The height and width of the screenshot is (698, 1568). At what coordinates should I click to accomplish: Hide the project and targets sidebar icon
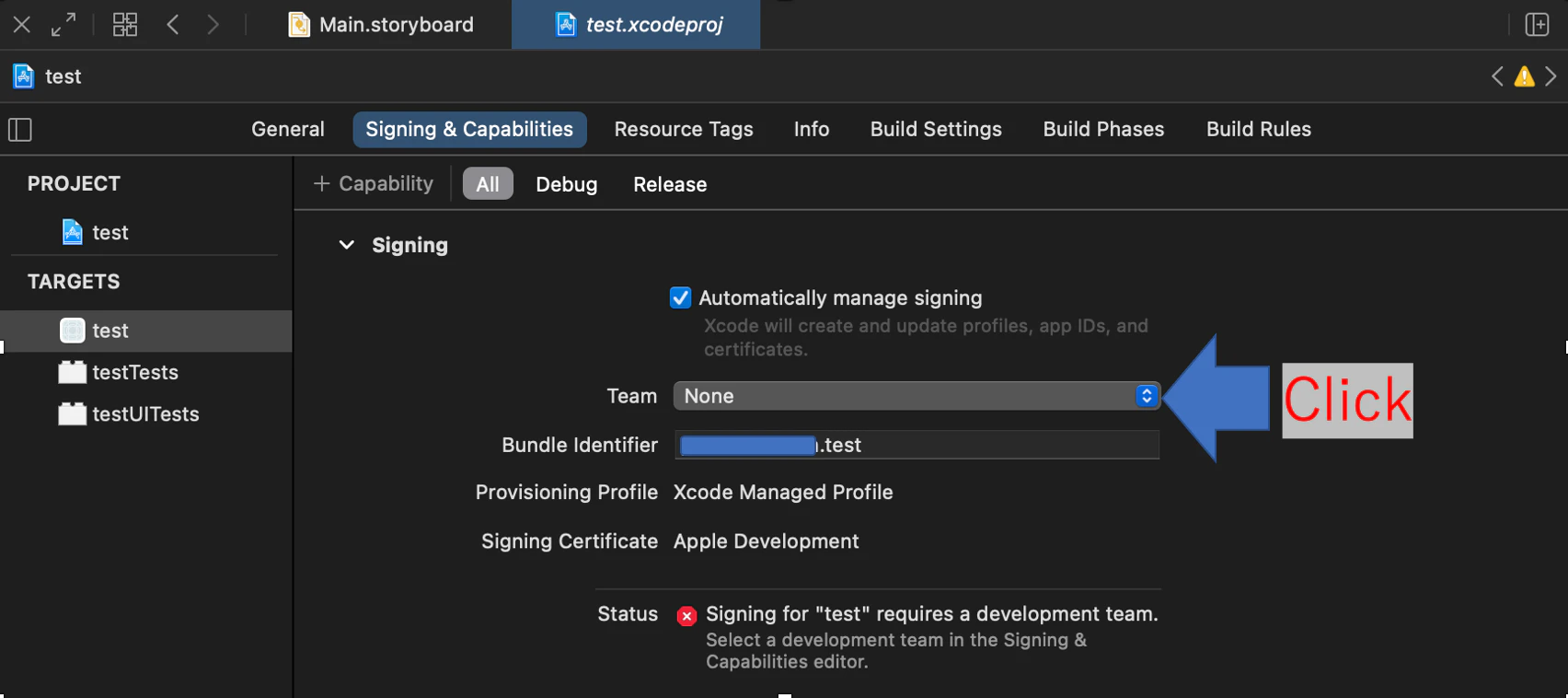click(20, 130)
